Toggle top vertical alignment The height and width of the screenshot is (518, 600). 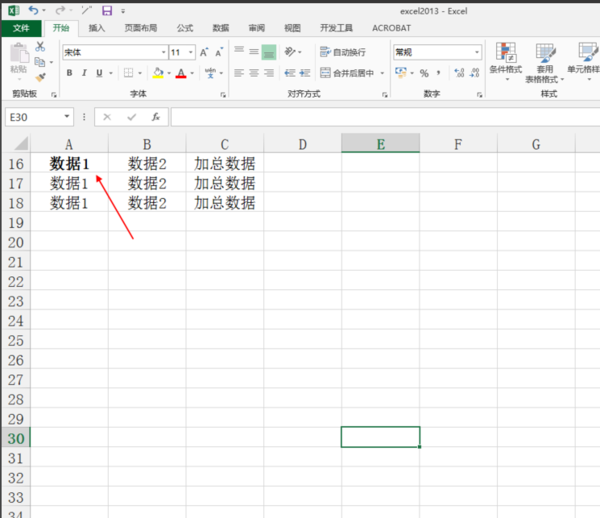coord(239,51)
